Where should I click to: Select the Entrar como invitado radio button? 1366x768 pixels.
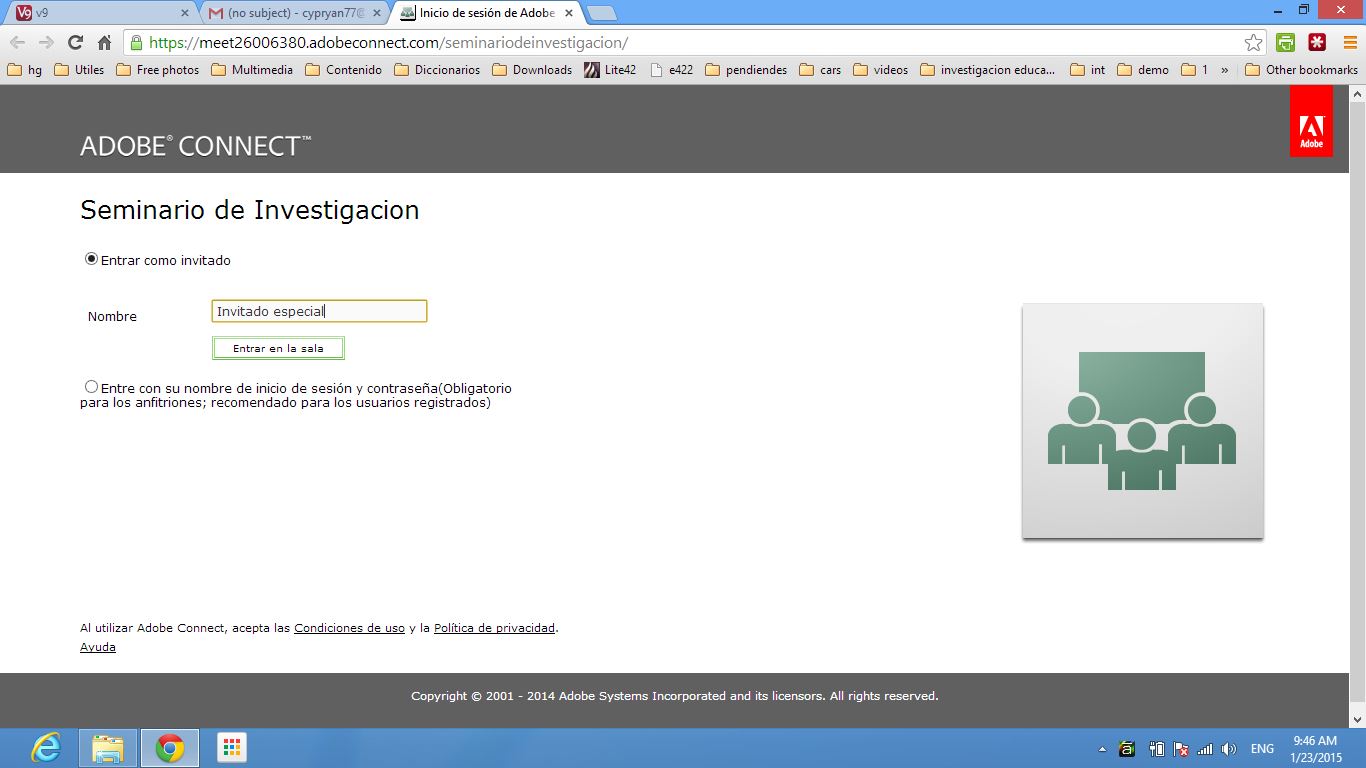click(92, 259)
